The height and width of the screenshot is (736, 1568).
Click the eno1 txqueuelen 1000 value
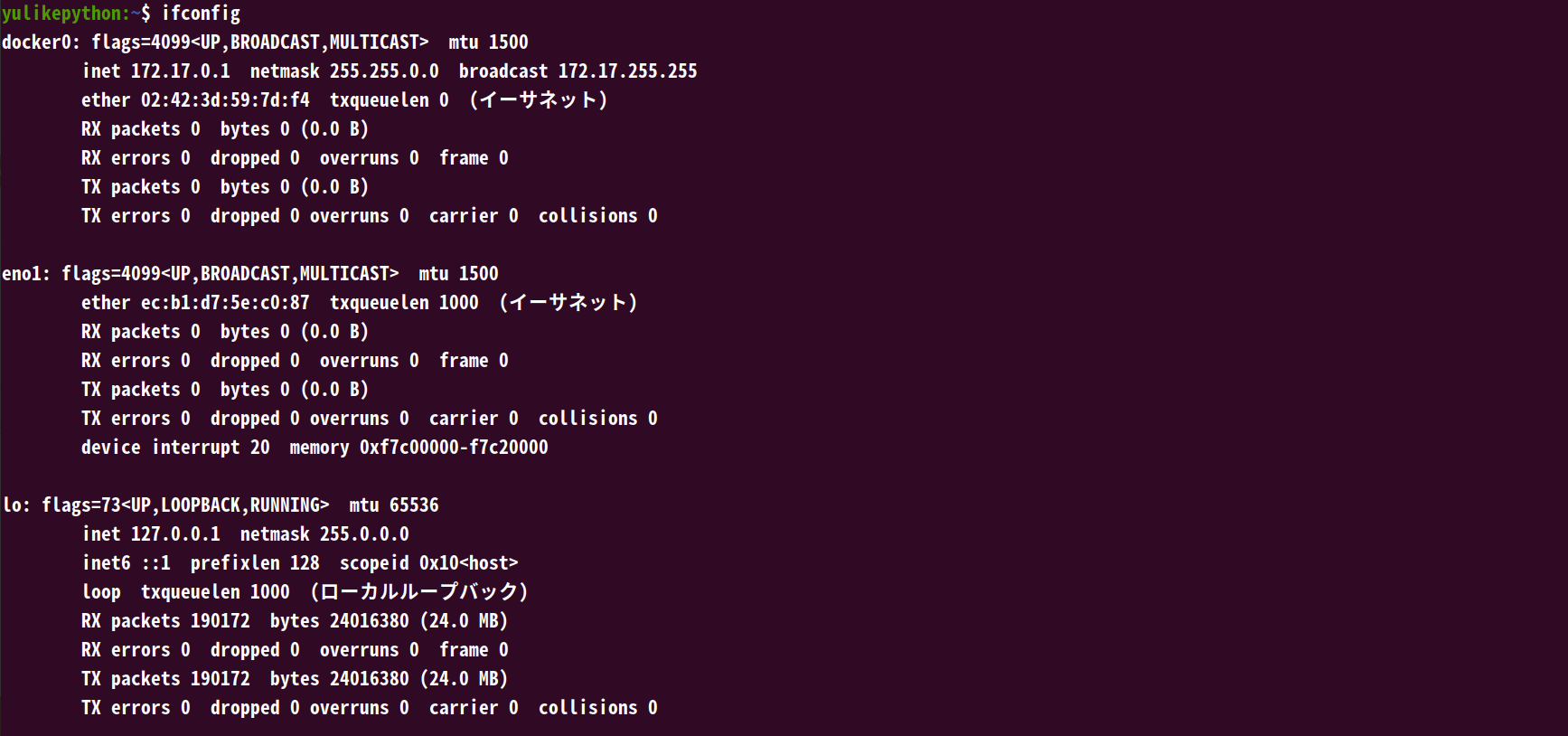(x=458, y=303)
